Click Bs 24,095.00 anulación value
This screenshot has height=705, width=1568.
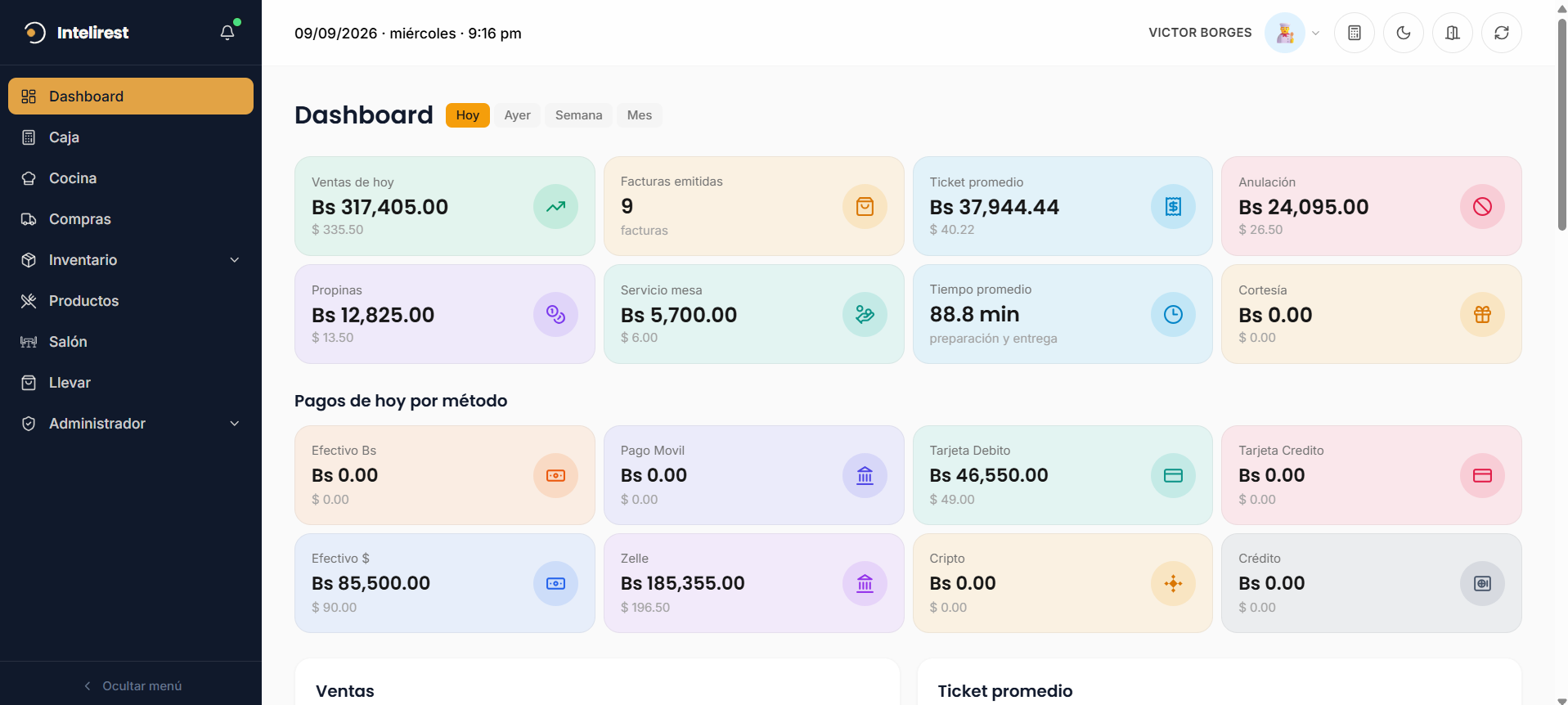[x=1304, y=207]
